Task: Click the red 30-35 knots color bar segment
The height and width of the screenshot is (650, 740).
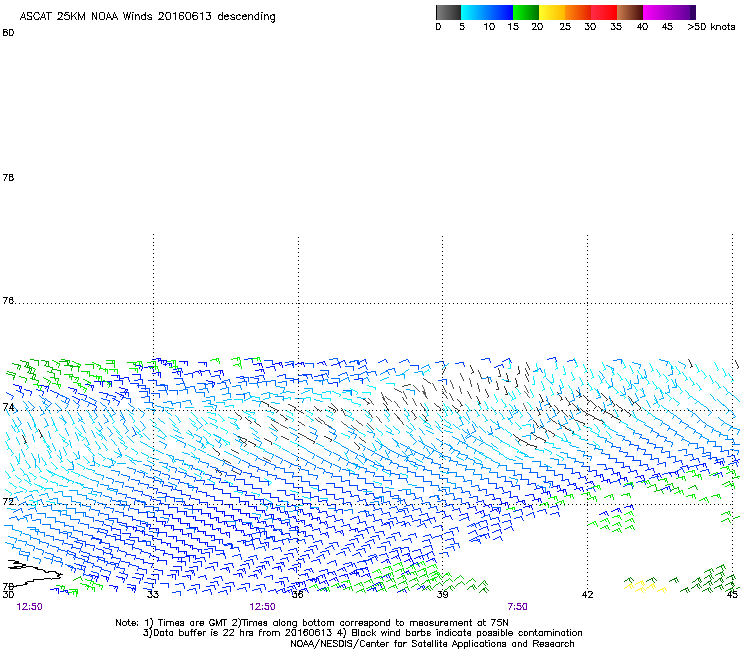Action: (604, 12)
